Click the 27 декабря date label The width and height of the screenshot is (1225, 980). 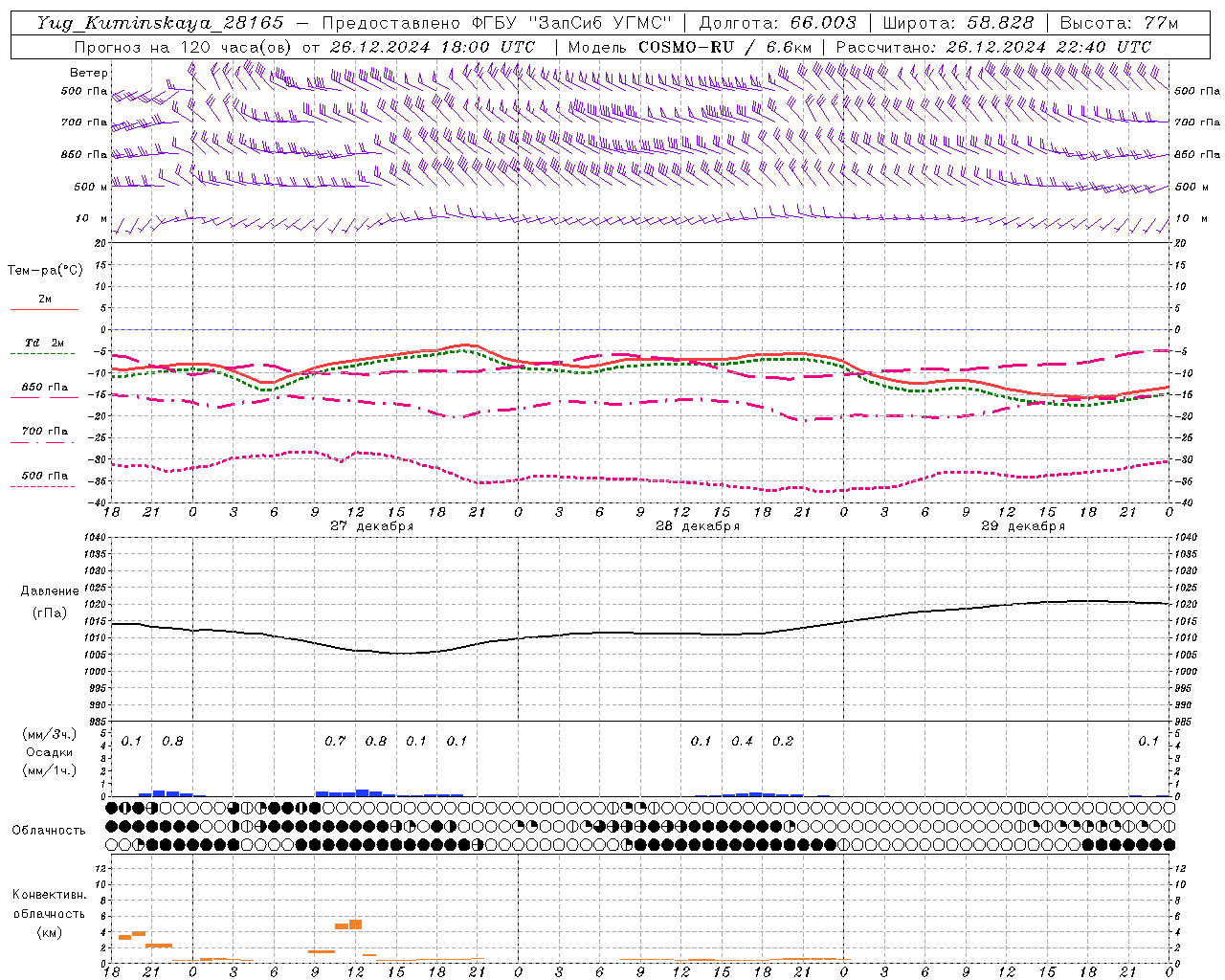click(x=372, y=526)
